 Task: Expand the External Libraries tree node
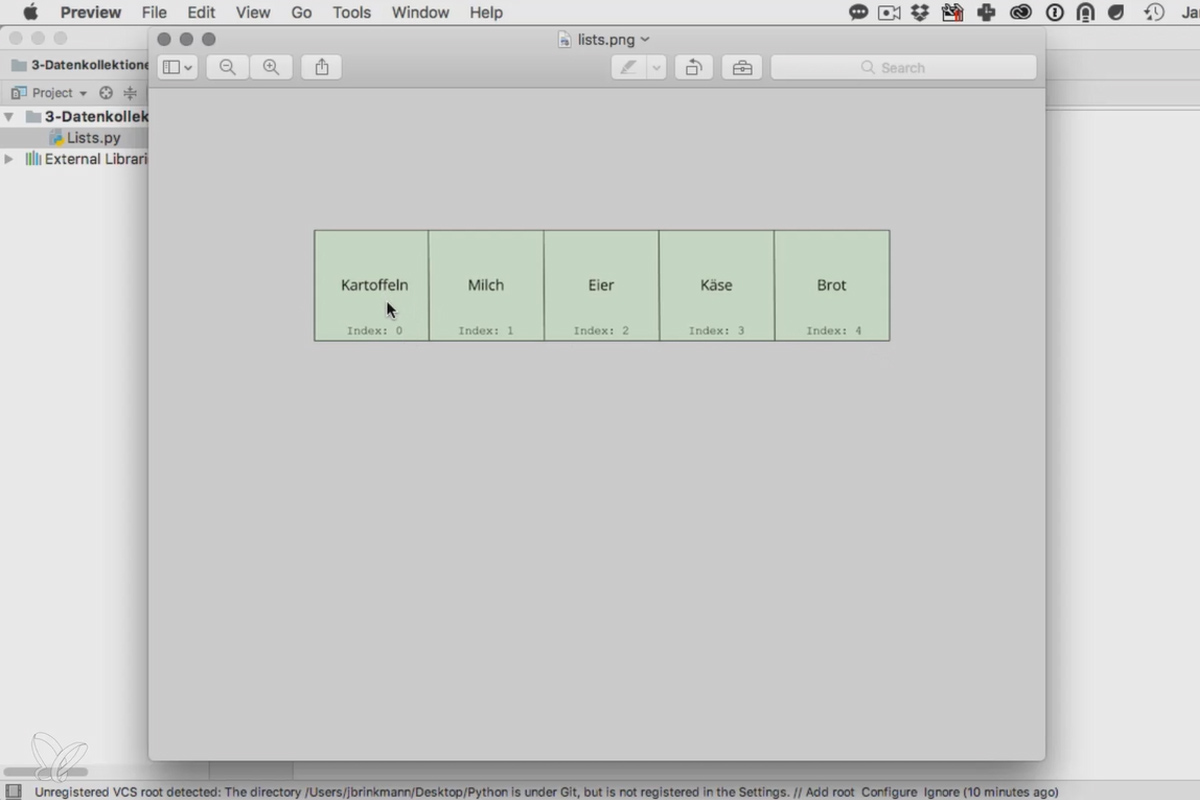coord(9,159)
